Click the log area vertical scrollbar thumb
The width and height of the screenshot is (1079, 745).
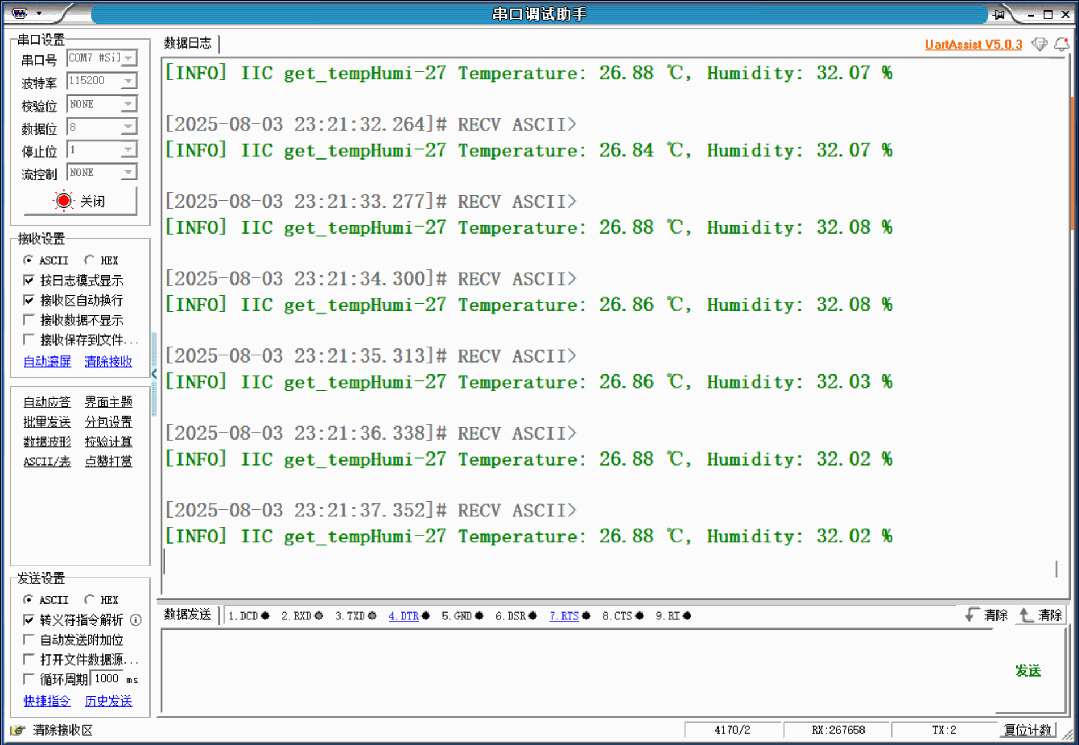1072,165
